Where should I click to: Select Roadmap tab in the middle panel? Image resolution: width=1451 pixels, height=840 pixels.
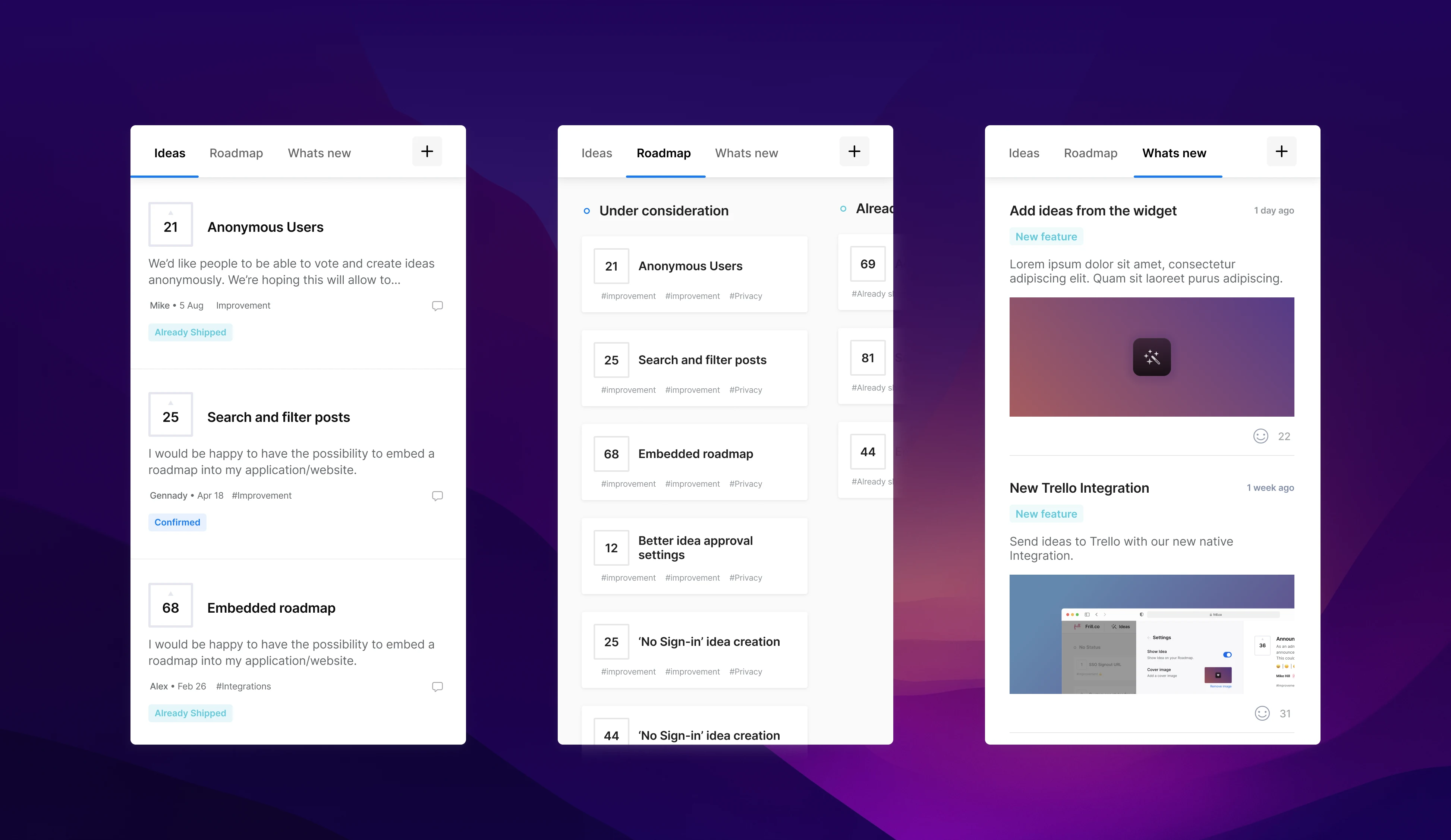coord(663,153)
